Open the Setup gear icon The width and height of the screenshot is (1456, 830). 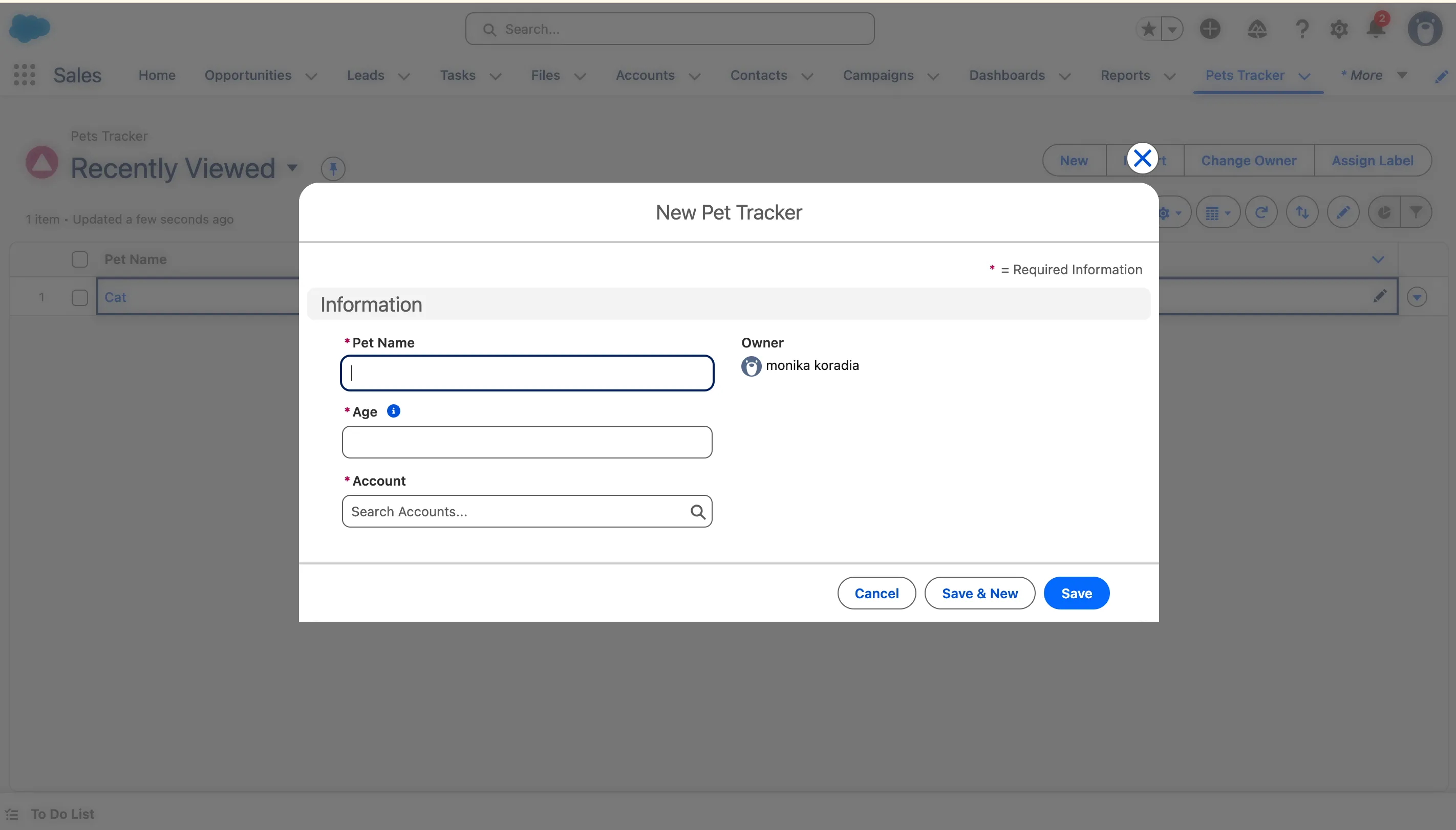(x=1339, y=29)
